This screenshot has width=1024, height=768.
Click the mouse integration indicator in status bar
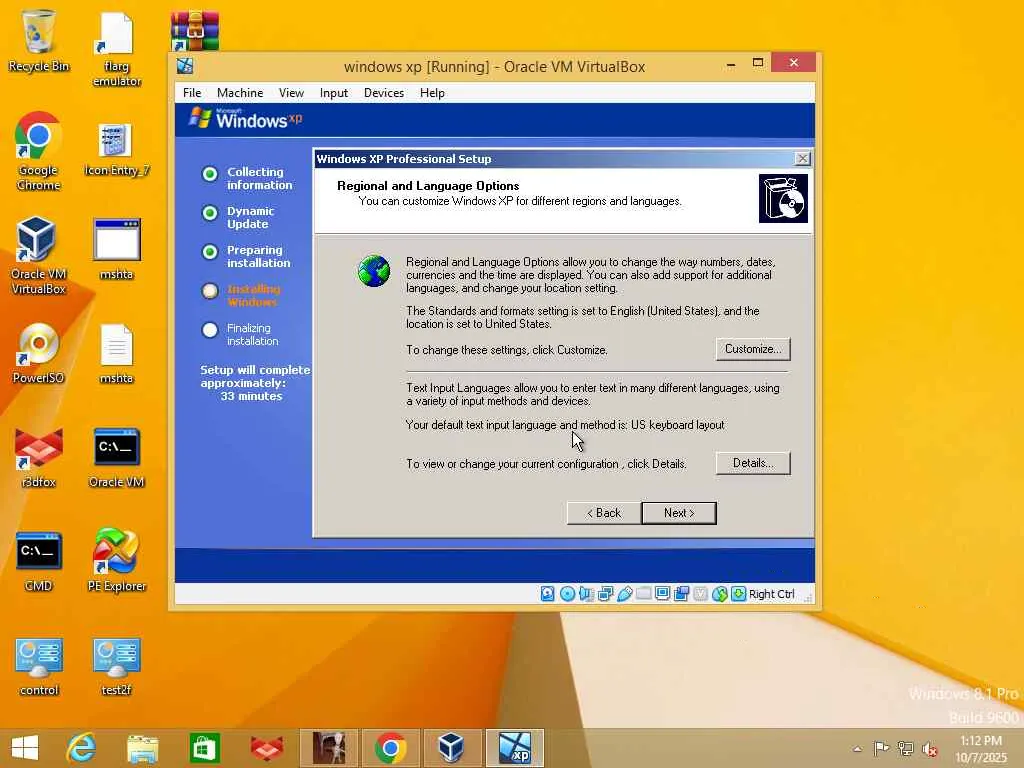(x=720, y=594)
